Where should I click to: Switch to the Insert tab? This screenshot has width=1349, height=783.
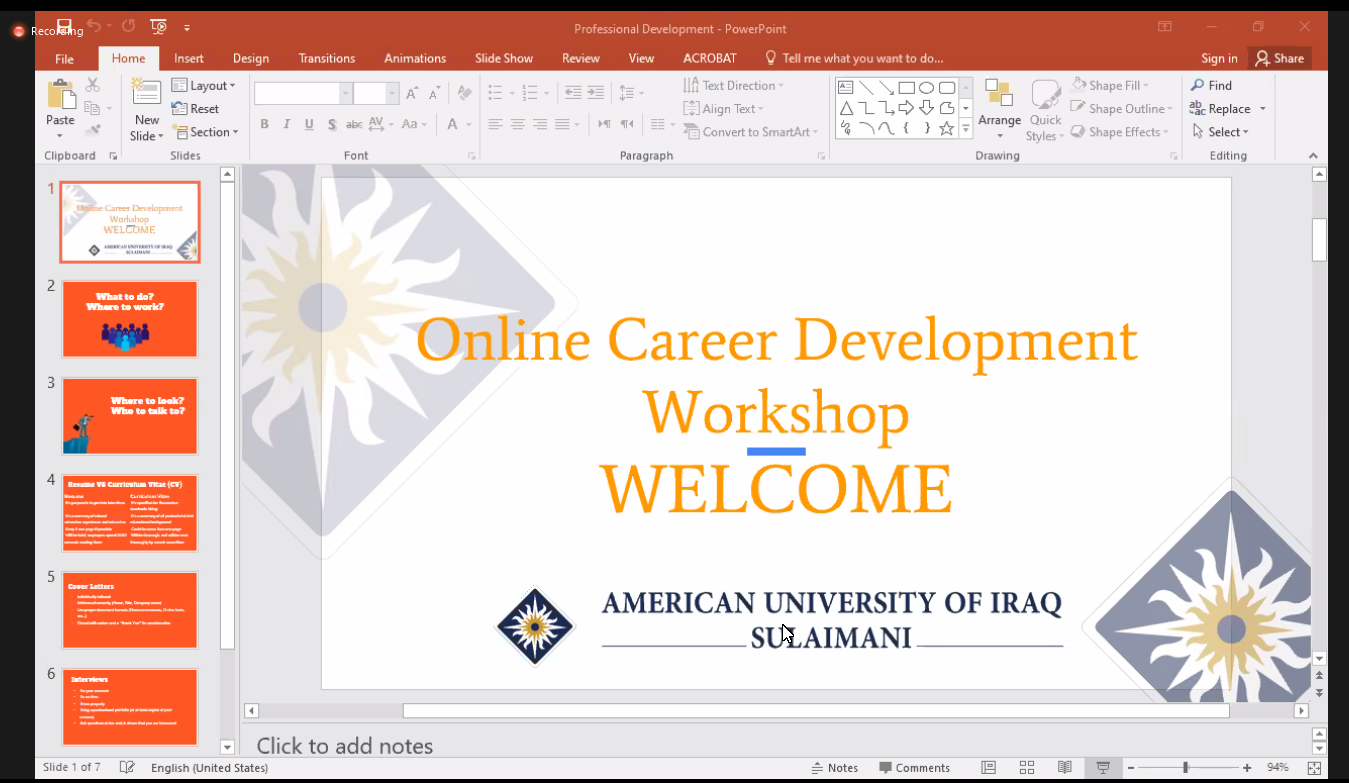[x=189, y=58]
